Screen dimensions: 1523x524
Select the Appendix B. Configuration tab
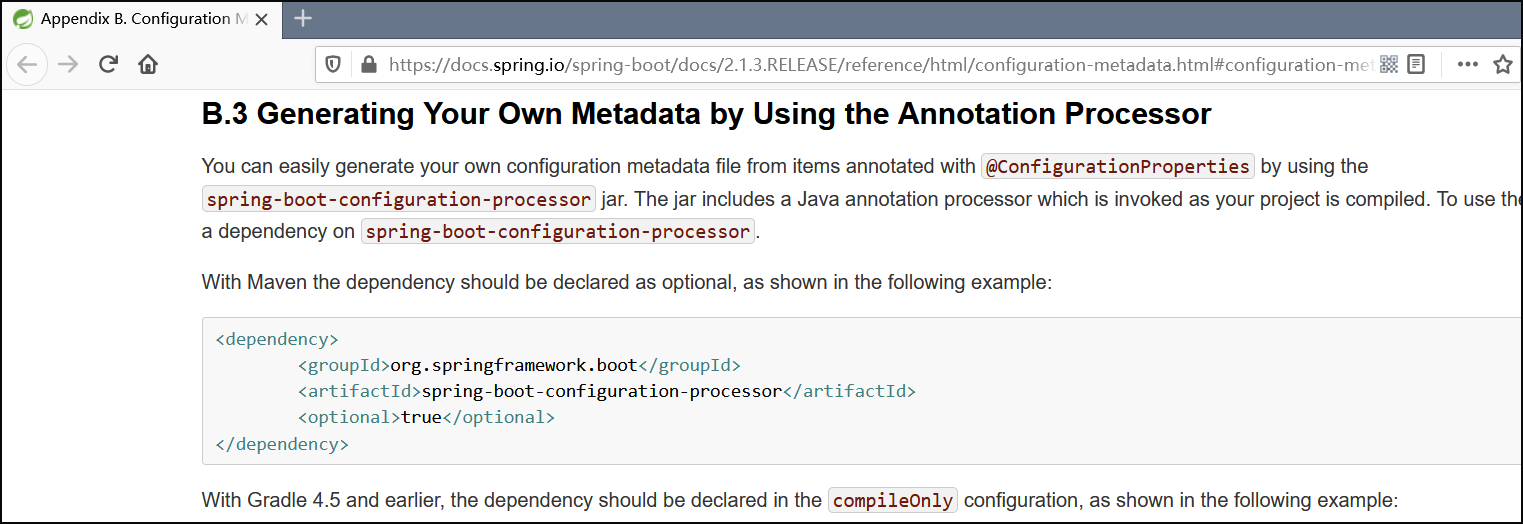140,18
